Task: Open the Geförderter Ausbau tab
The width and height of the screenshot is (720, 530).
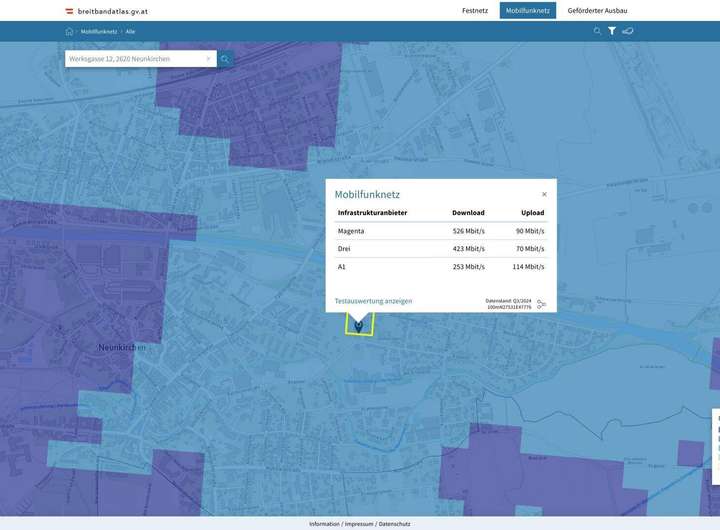Action: [x=597, y=10]
